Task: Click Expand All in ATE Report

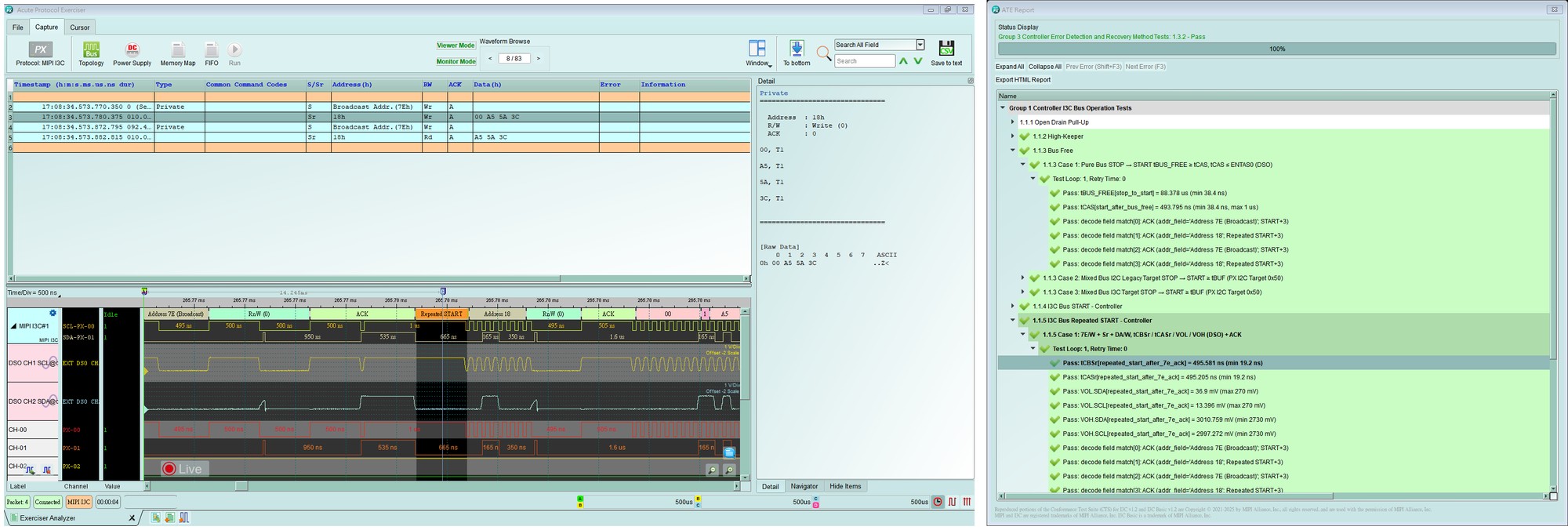Action: 1010,67
